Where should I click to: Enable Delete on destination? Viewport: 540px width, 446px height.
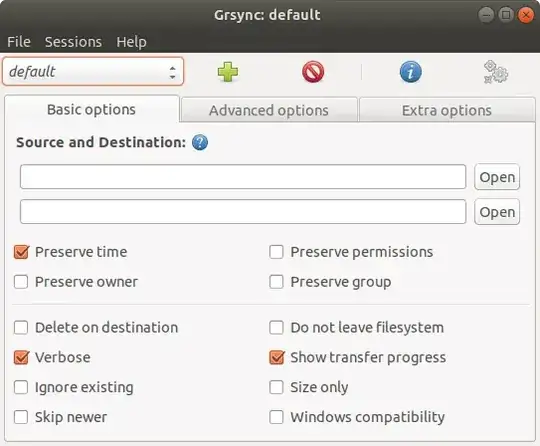(21, 328)
